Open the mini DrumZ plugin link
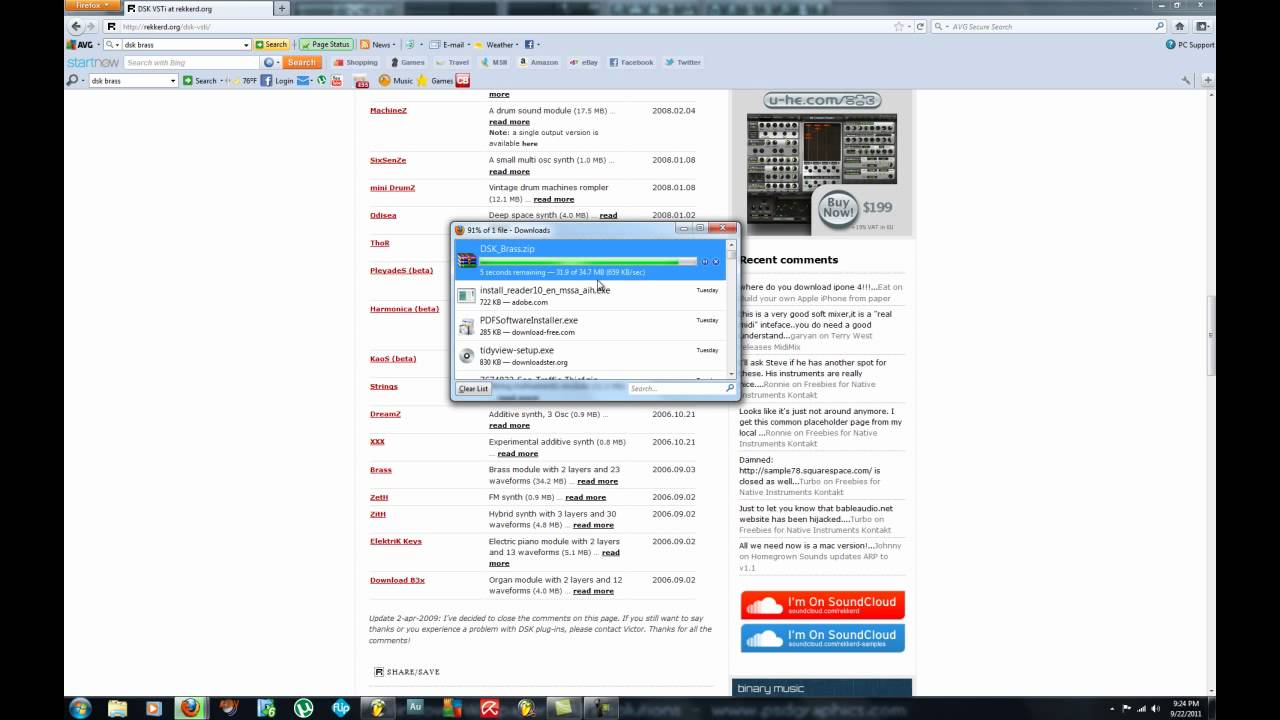The height and width of the screenshot is (720, 1280). click(x=392, y=187)
